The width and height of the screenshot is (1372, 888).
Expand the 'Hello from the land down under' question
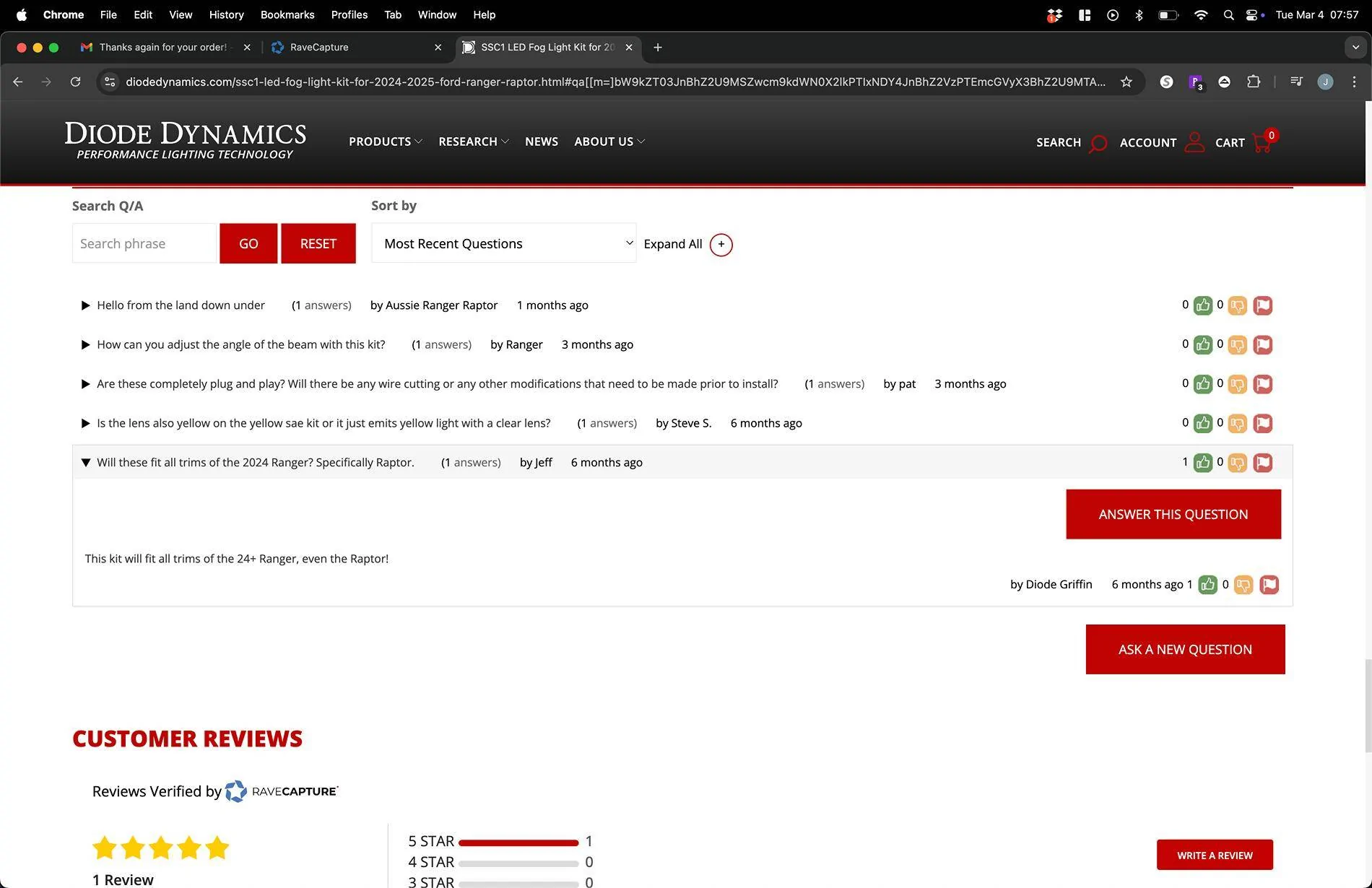click(x=85, y=305)
